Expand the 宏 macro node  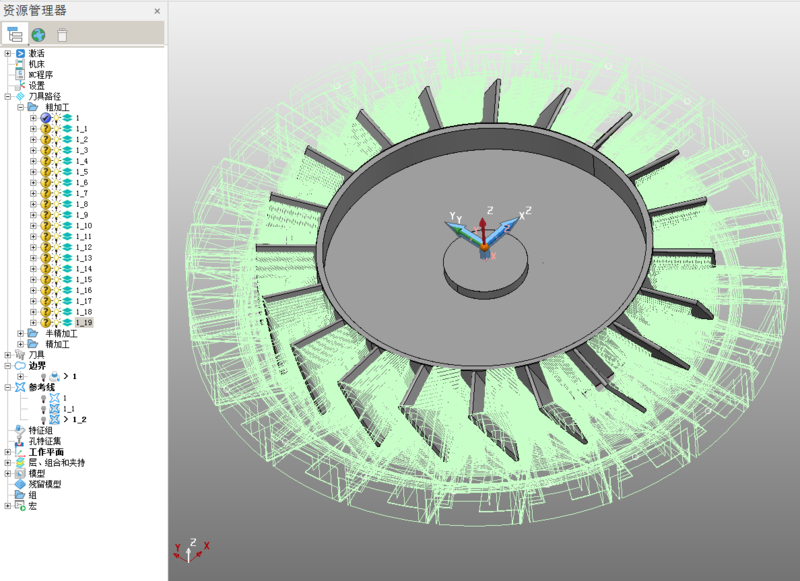(x=8, y=506)
